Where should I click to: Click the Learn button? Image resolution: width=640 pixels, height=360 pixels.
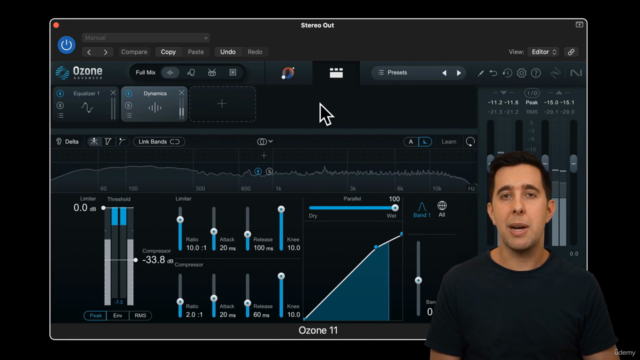point(449,142)
